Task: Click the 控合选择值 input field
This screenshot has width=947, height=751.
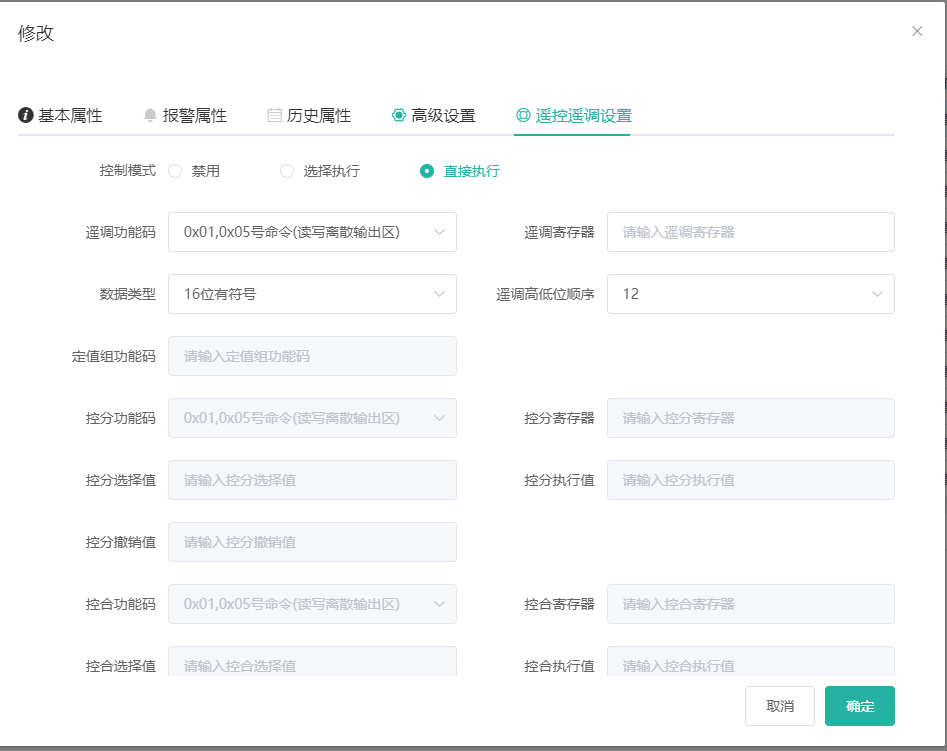Action: [312, 662]
